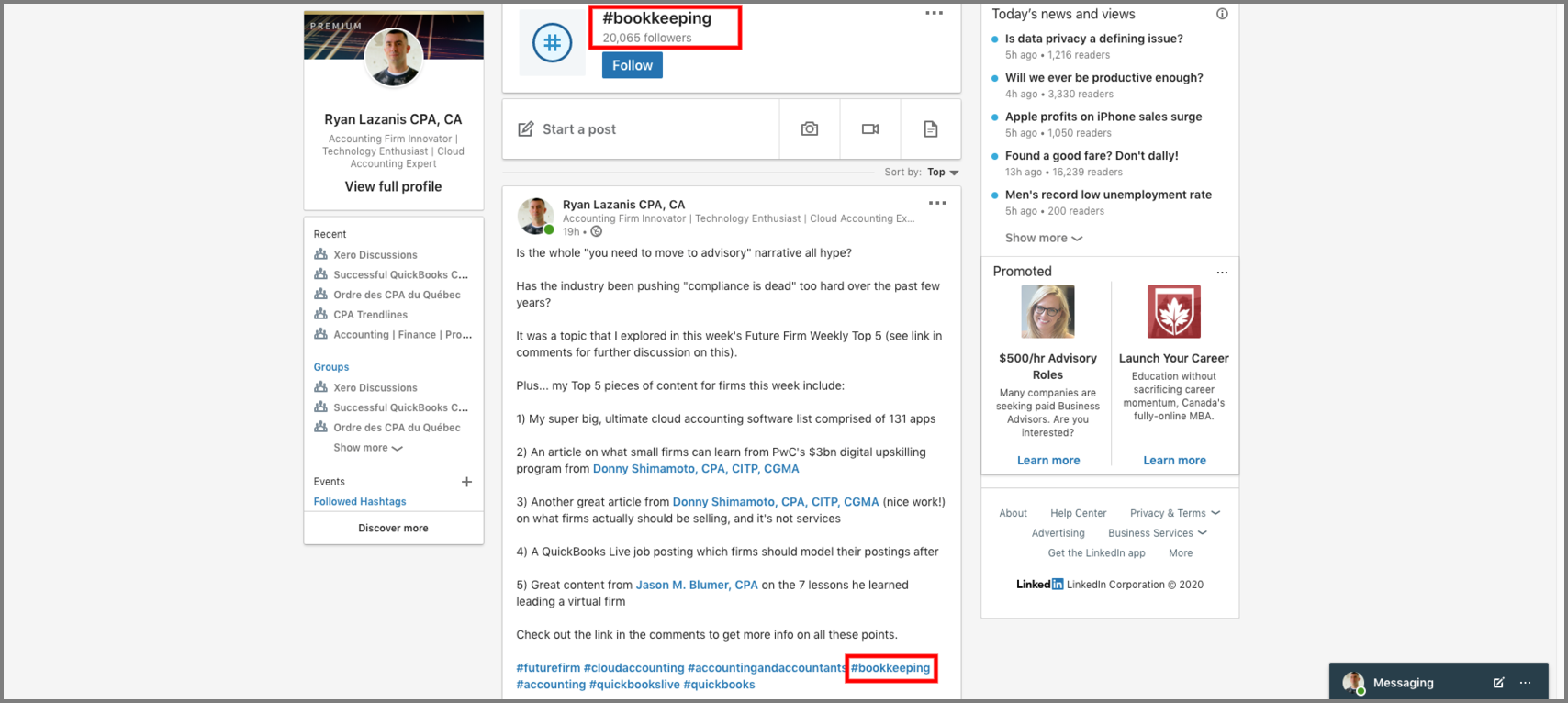This screenshot has height=703, width=1568.
Task: Click the sidebar profile photo
Action: click(393, 57)
